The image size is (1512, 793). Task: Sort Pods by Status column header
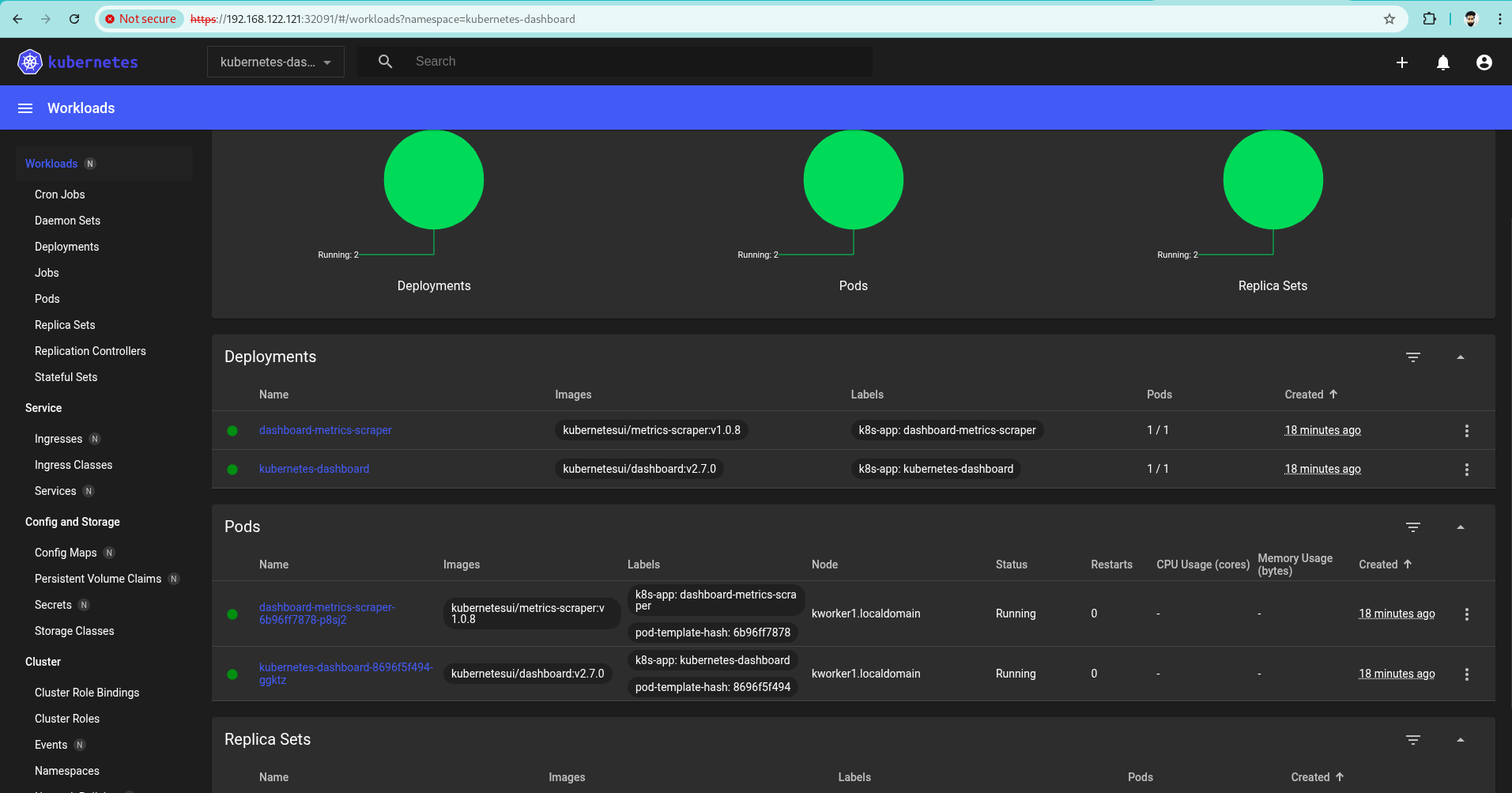point(1011,565)
